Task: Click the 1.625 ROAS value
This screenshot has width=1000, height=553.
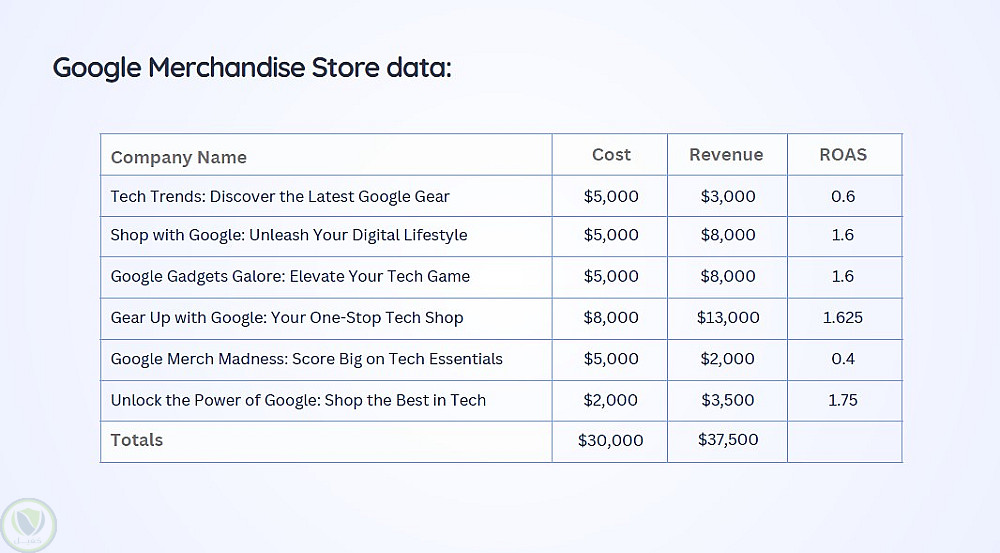Action: point(843,318)
